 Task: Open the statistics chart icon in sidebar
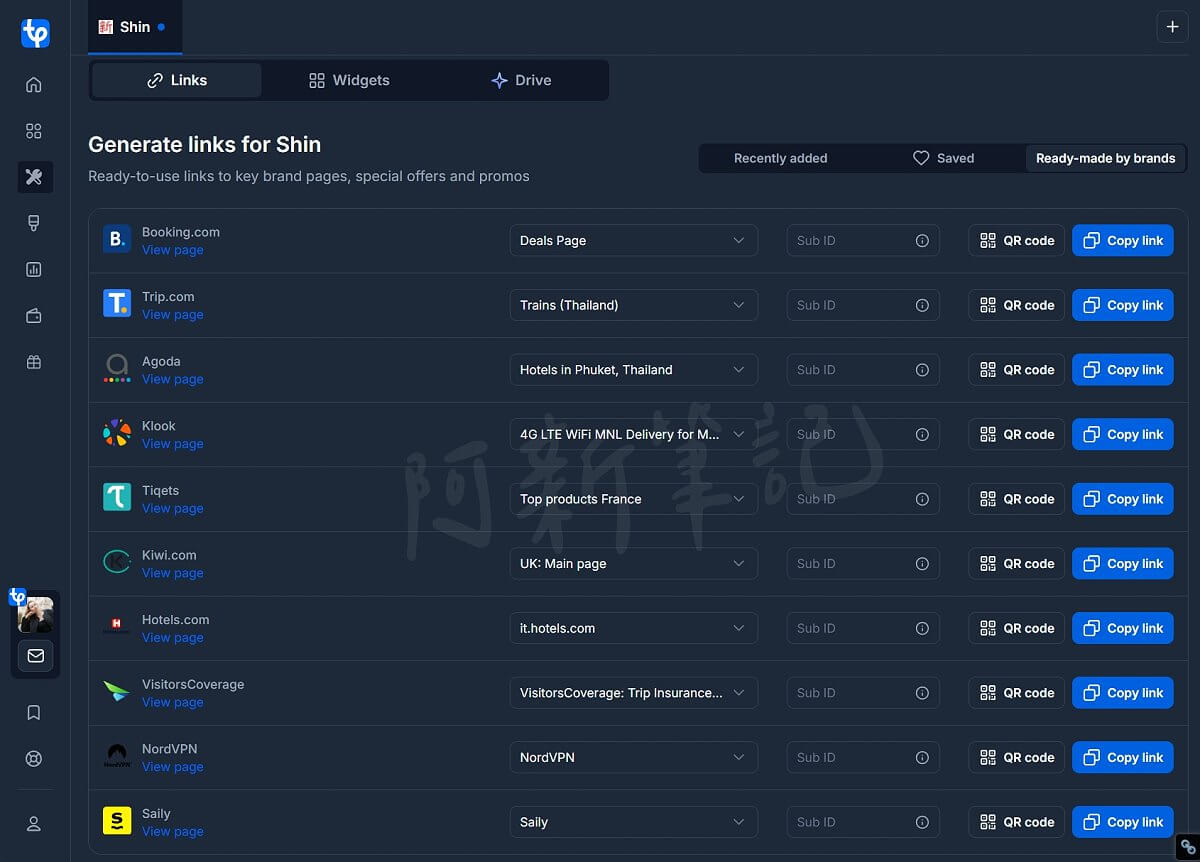[34, 269]
